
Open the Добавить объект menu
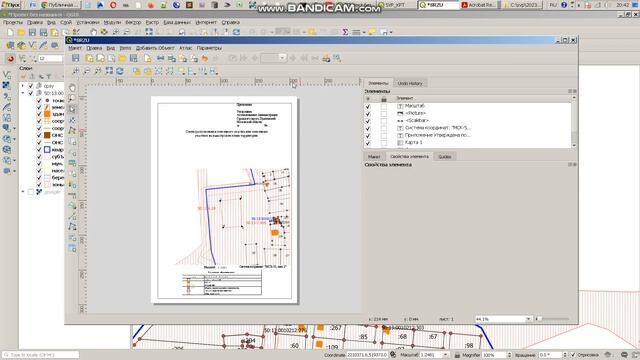155,48
